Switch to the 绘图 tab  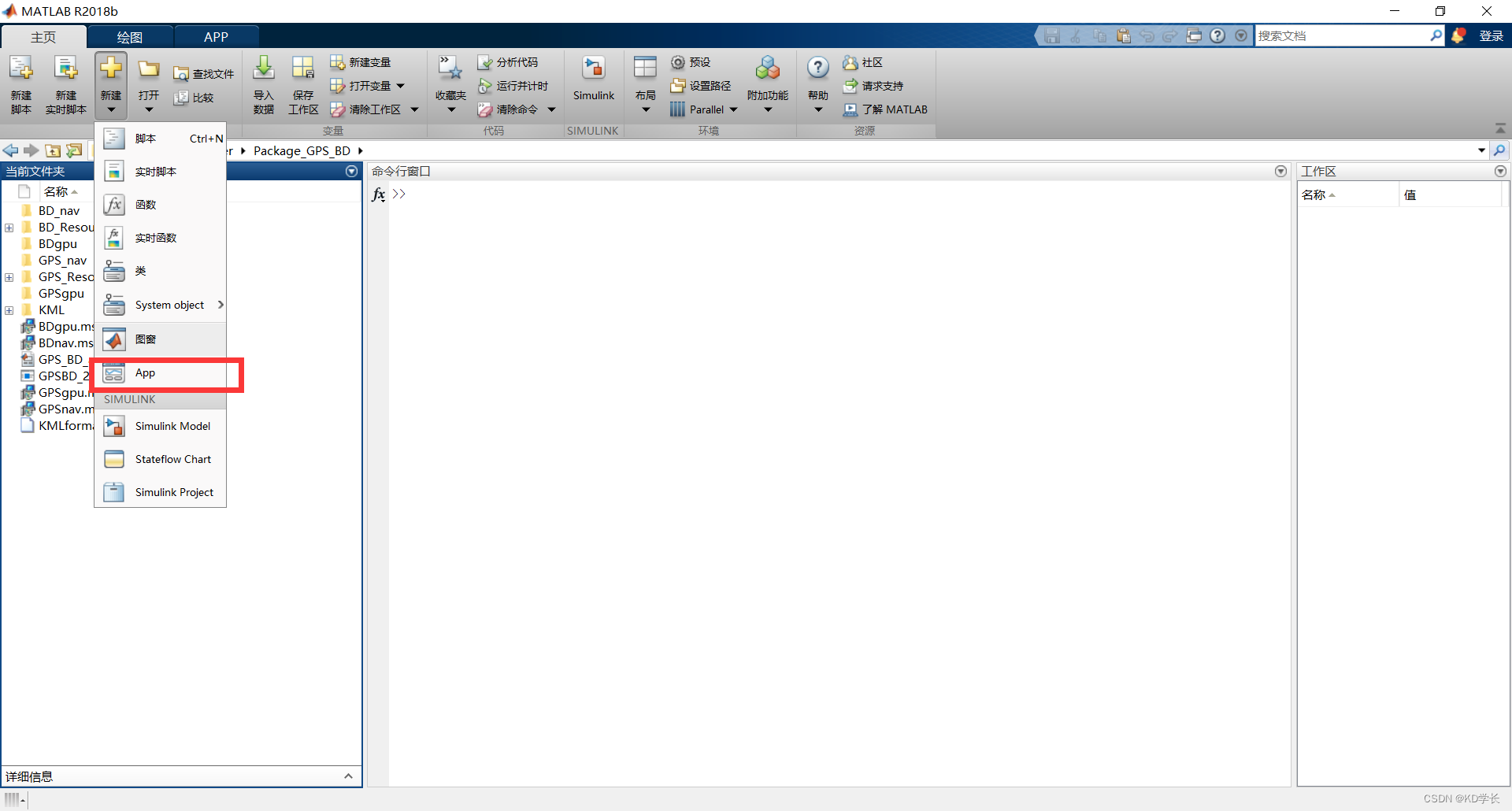coord(130,37)
